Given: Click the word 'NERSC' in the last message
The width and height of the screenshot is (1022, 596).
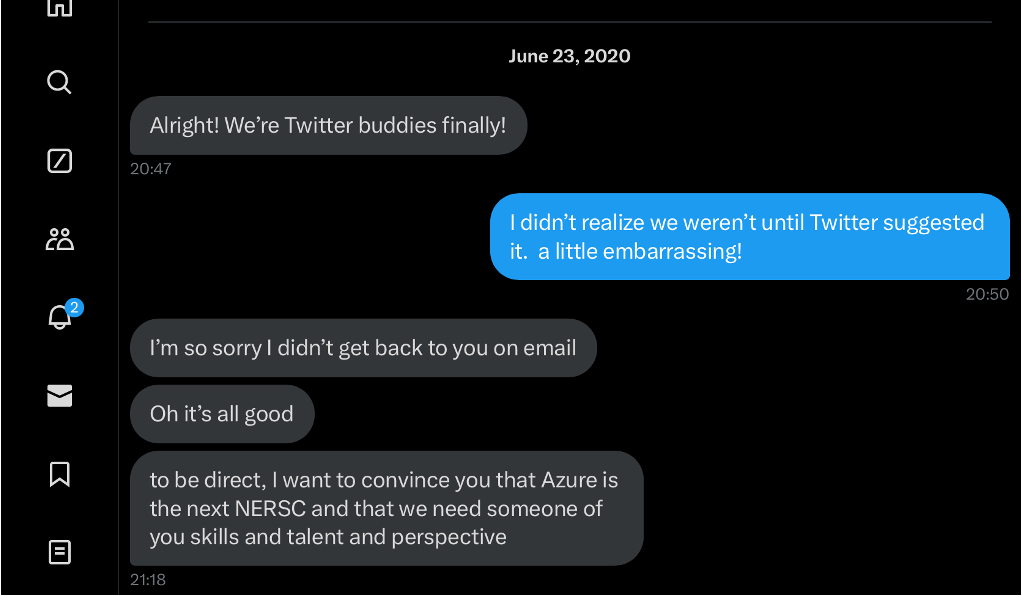Looking at the screenshot, I should (270, 509).
